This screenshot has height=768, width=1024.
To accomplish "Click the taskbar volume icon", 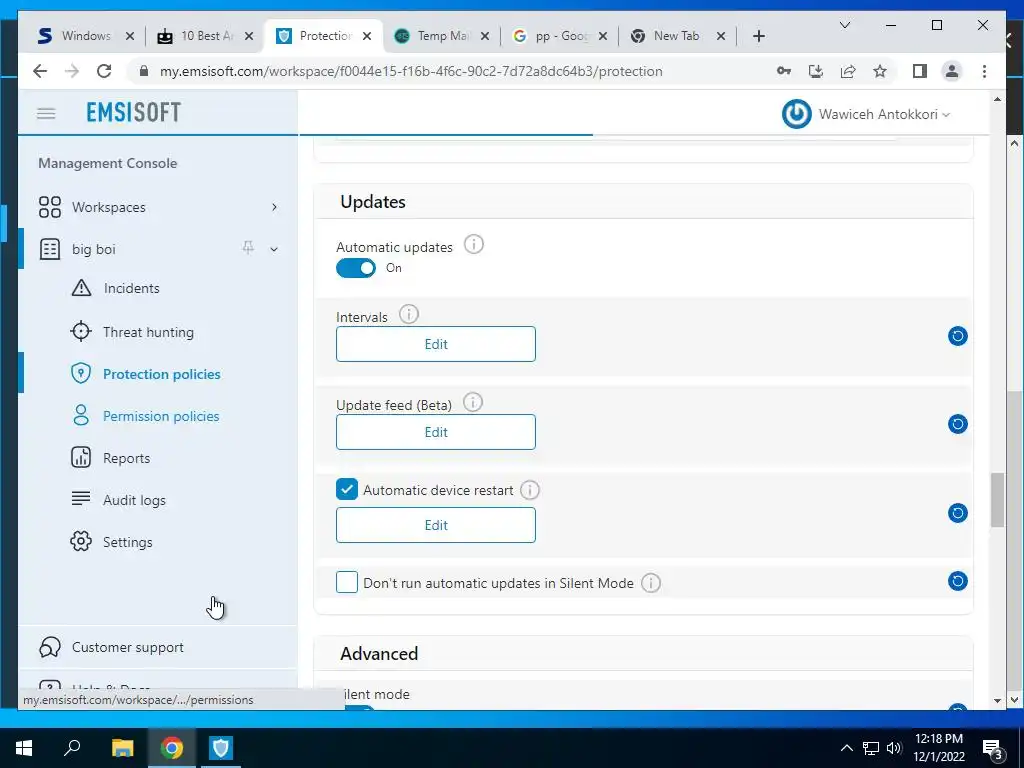I will (893, 748).
